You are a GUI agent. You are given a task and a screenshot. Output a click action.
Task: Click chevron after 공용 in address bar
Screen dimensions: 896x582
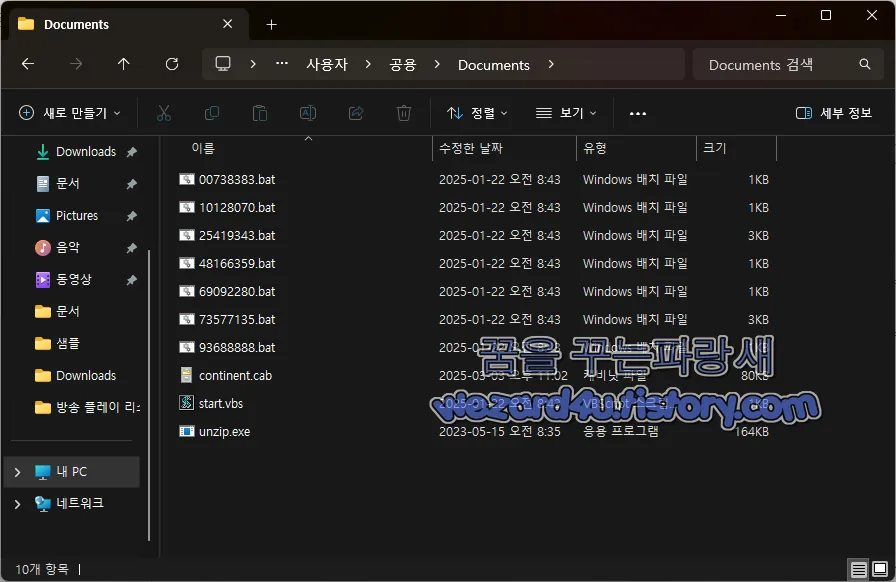coord(437,65)
